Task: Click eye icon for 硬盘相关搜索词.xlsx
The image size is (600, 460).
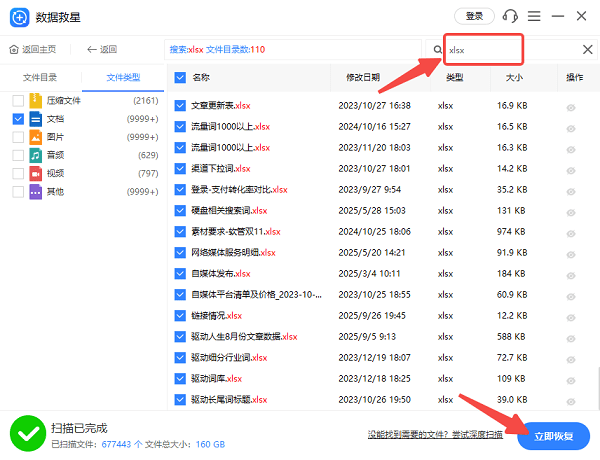Action: [571, 211]
